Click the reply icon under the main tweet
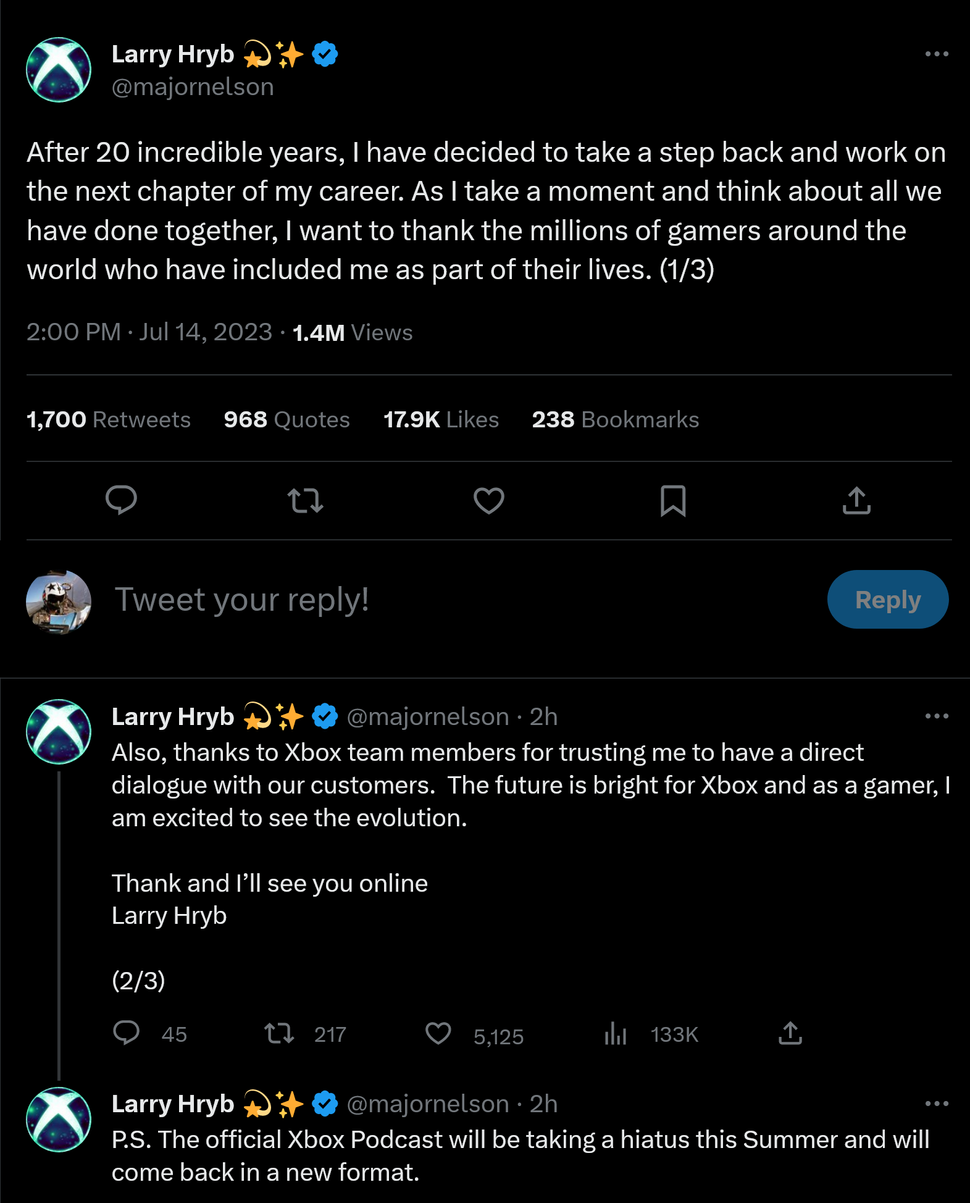The image size is (970, 1203). [121, 500]
